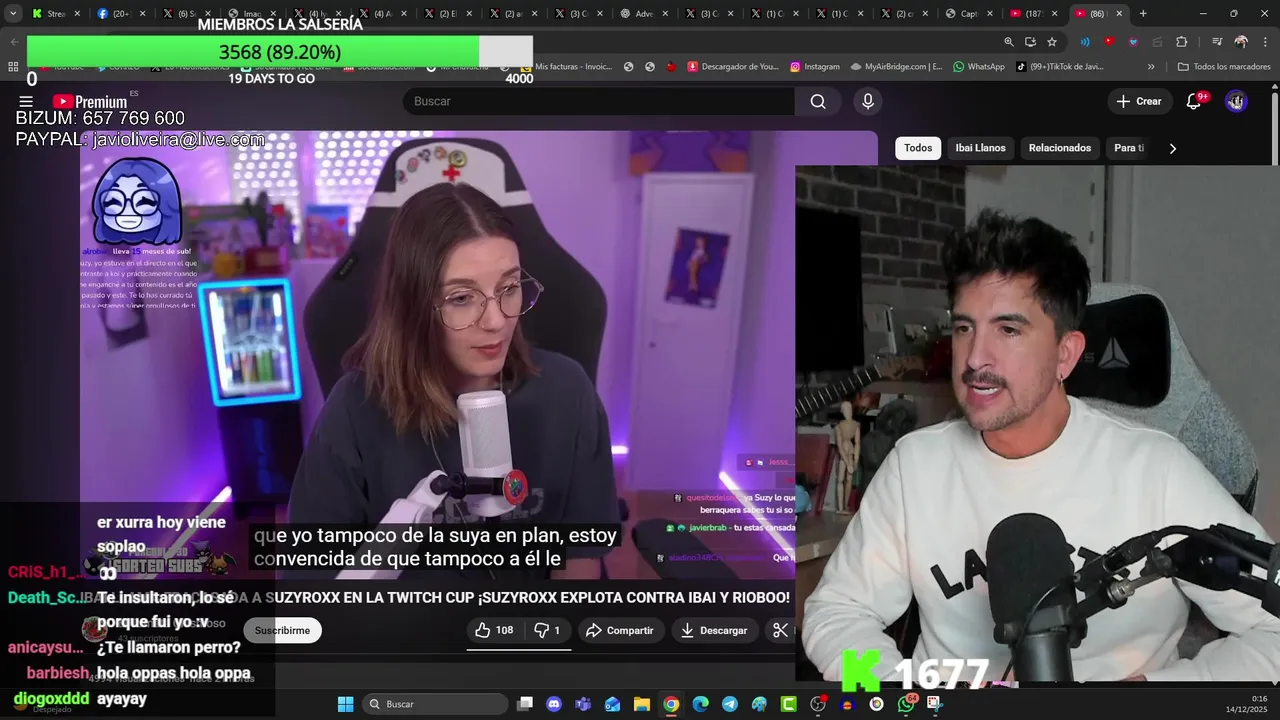
Task: Like the video with 108 likes
Action: pos(494,630)
